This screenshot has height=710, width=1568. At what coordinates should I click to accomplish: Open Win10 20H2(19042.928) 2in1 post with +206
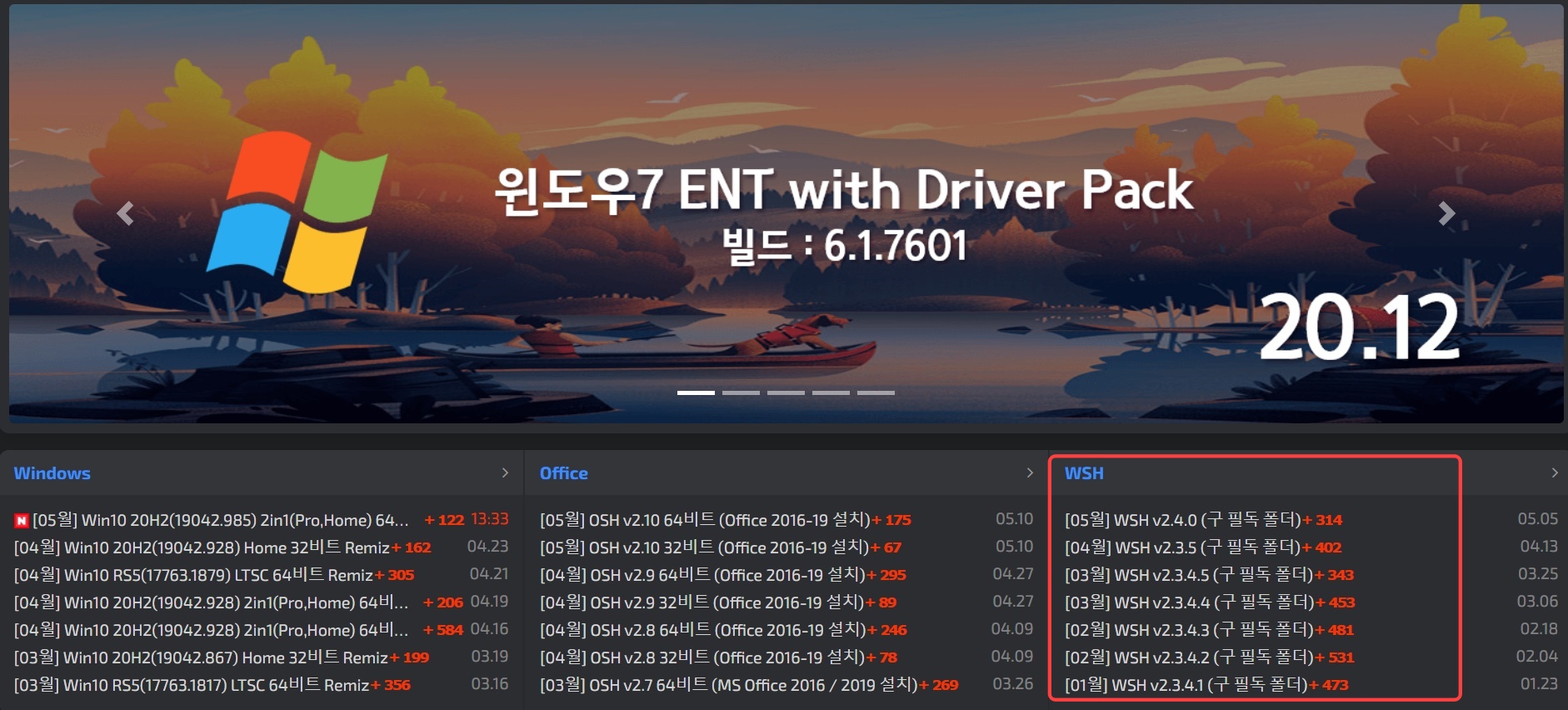pyautogui.click(x=212, y=602)
